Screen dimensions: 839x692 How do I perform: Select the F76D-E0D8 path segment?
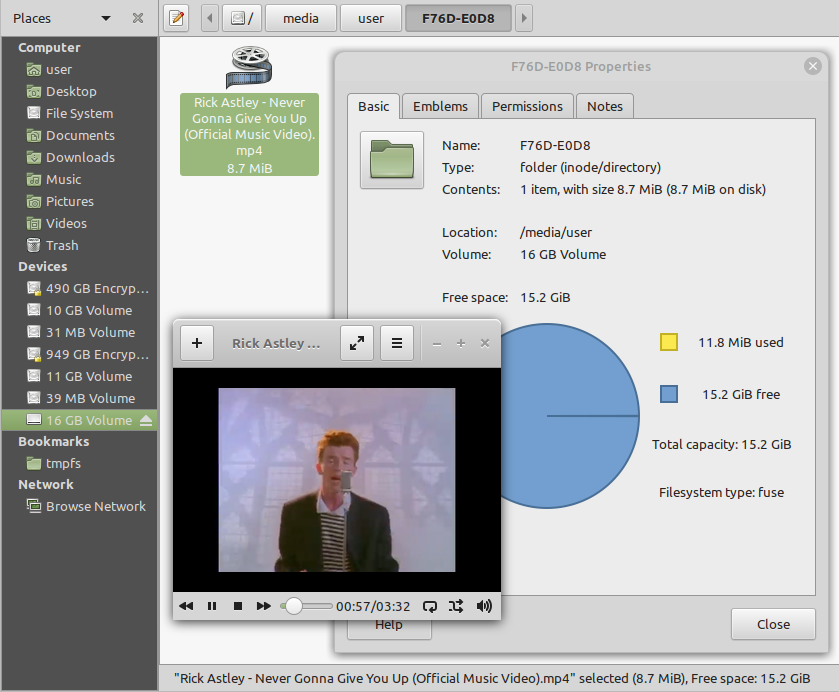(458, 18)
